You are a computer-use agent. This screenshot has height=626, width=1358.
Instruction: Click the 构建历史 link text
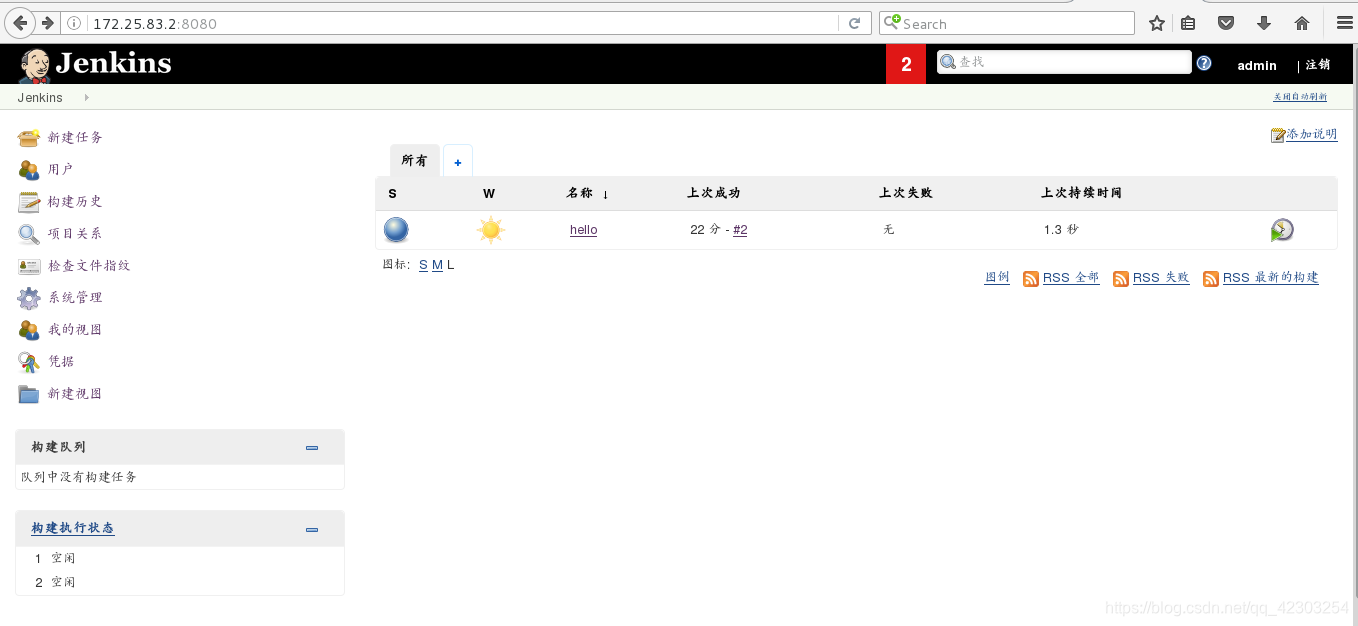(75, 201)
